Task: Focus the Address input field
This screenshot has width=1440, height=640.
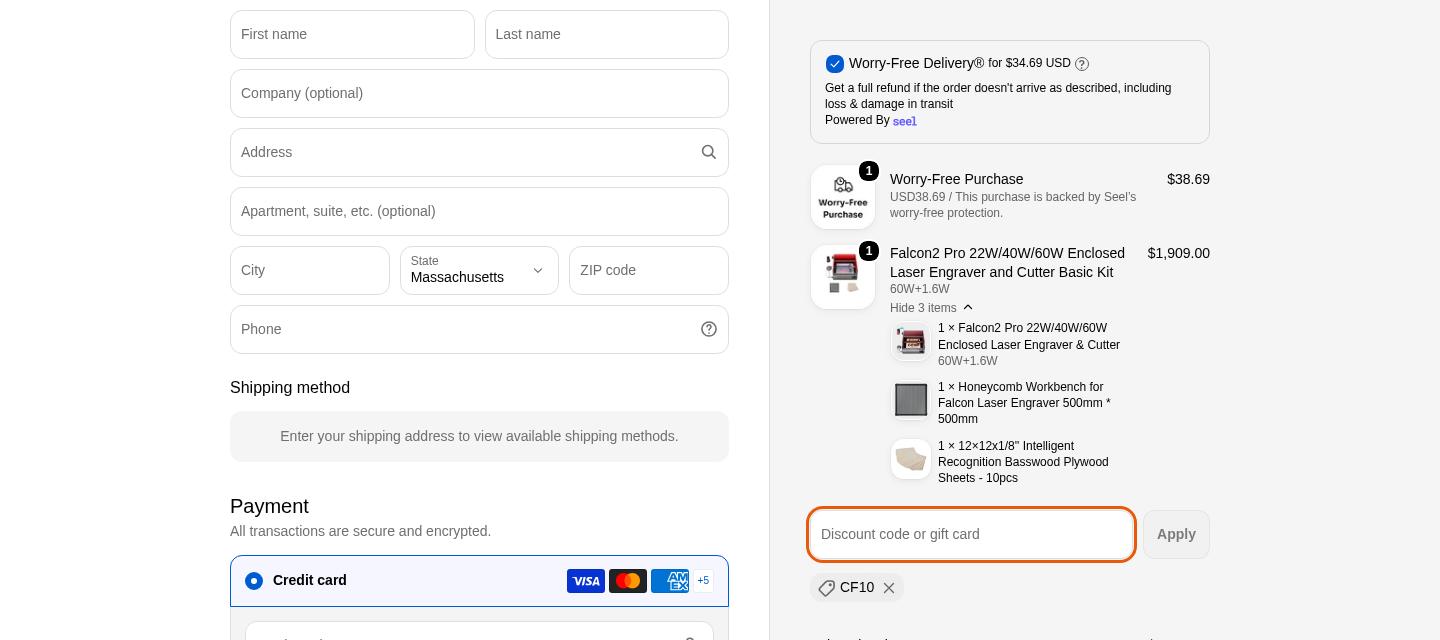Action: pyautogui.click(x=479, y=152)
